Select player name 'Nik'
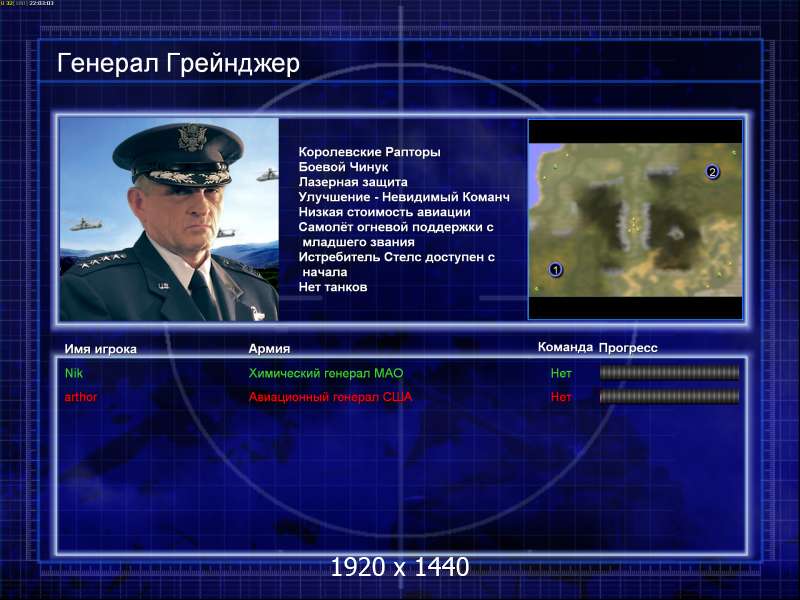 [74, 373]
